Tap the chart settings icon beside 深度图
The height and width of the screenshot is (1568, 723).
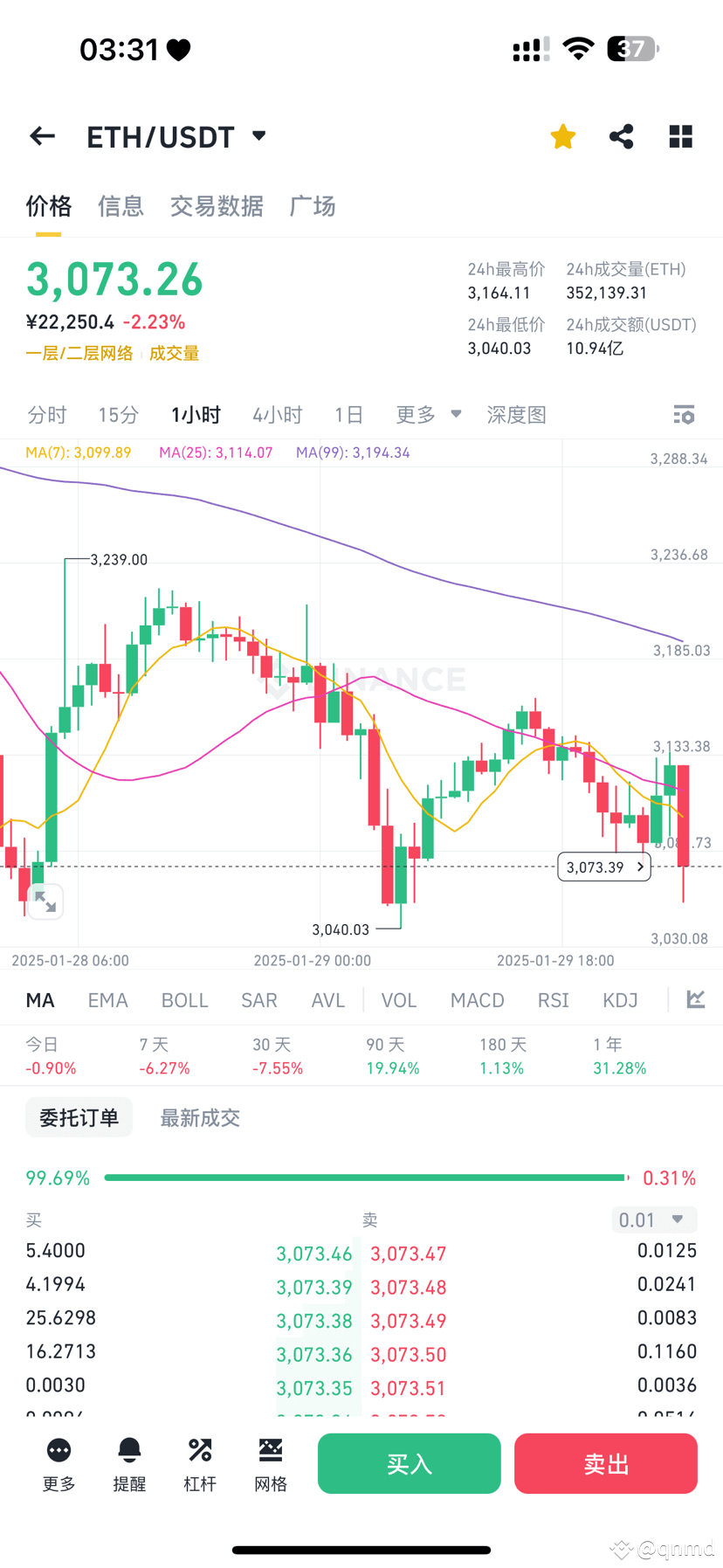pos(684,414)
